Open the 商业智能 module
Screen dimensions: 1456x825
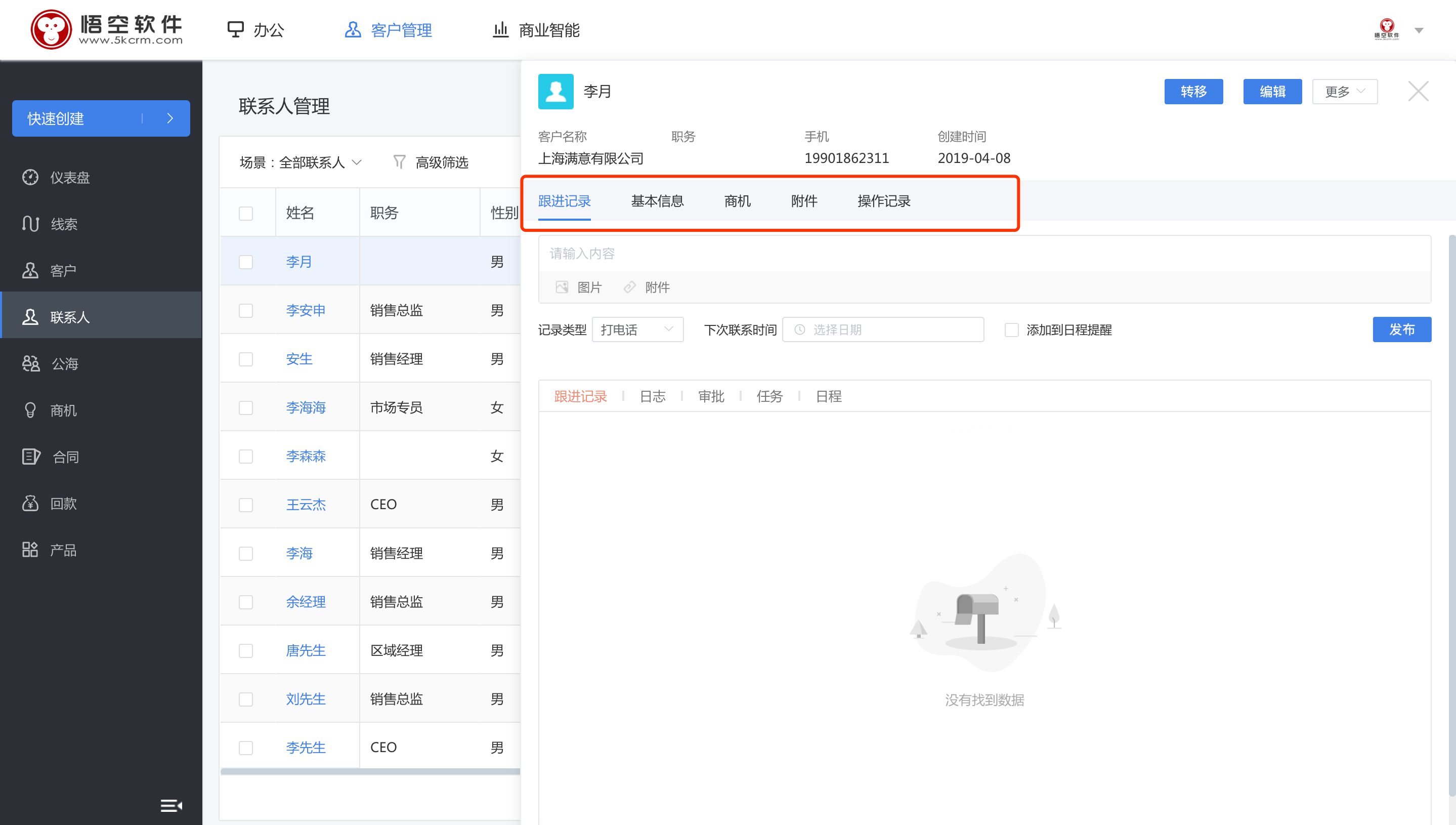click(x=536, y=29)
